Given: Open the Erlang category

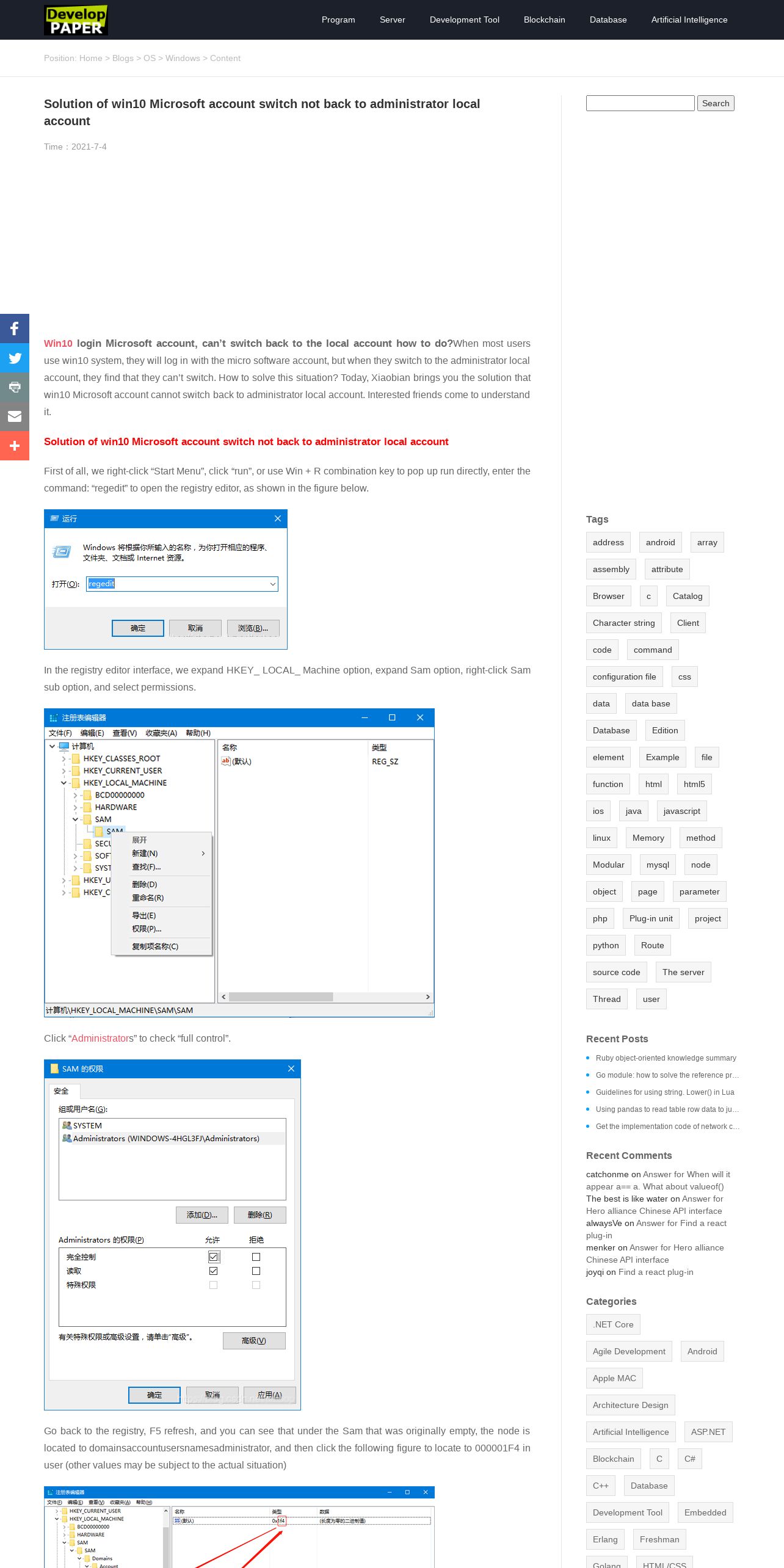Looking at the screenshot, I should click(x=605, y=1539).
